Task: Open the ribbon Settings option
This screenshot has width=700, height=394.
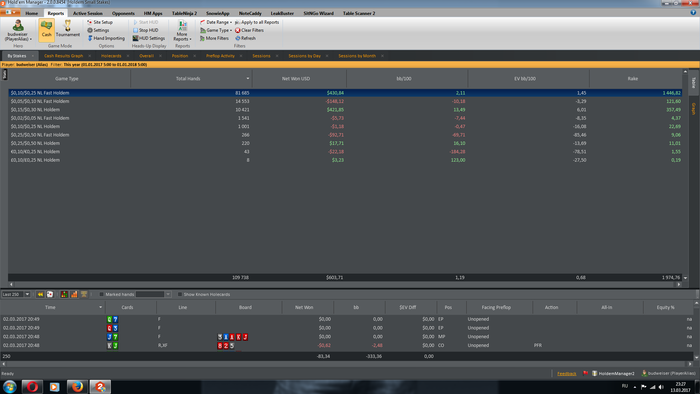Action: pos(98,30)
